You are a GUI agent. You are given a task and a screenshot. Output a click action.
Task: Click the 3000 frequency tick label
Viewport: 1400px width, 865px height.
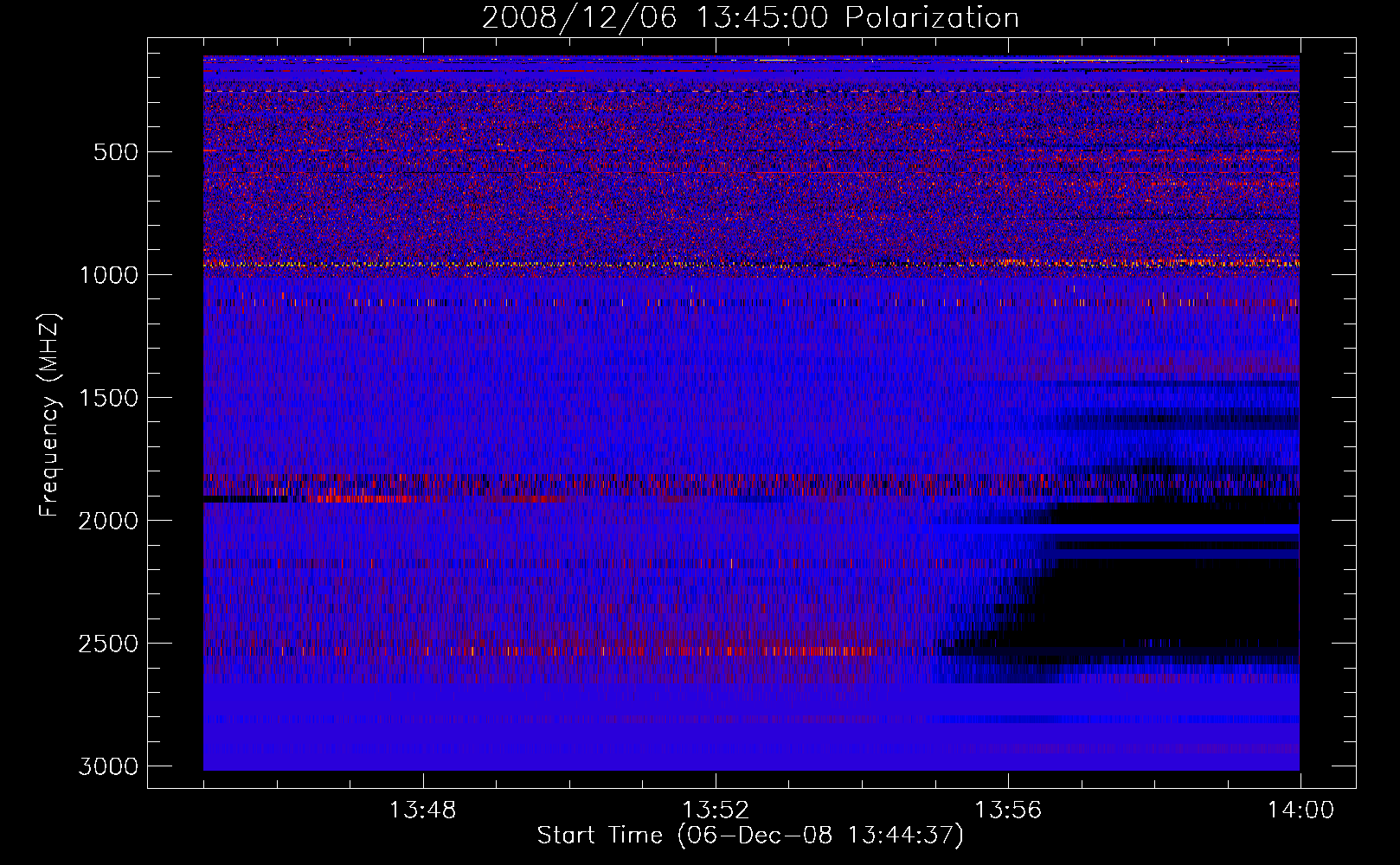click(108, 766)
